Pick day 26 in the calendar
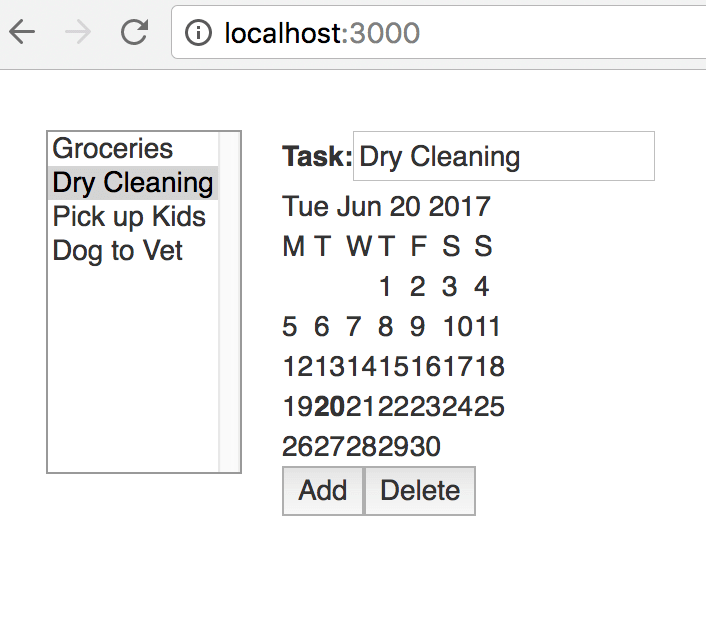The width and height of the screenshot is (706, 628). [x=298, y=447]
